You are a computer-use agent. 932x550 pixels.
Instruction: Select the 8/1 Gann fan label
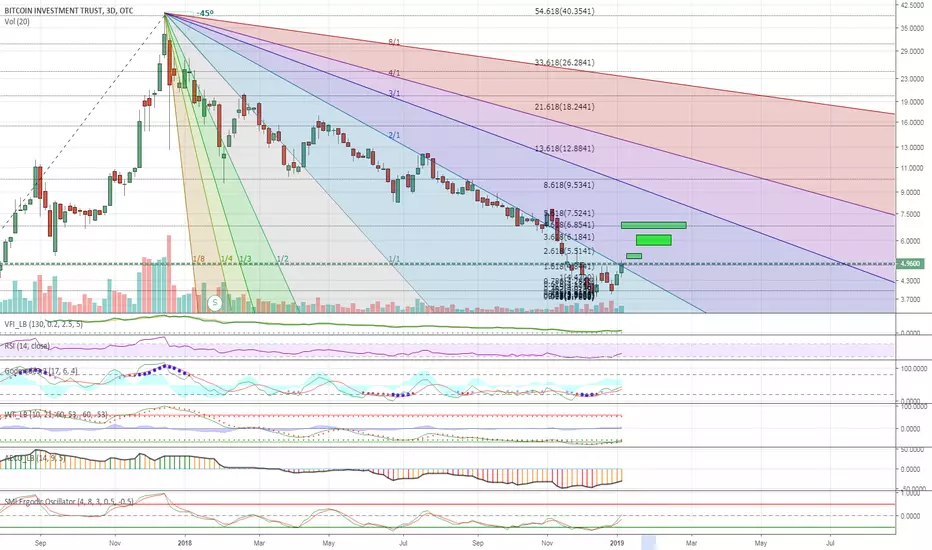(394, 43)
